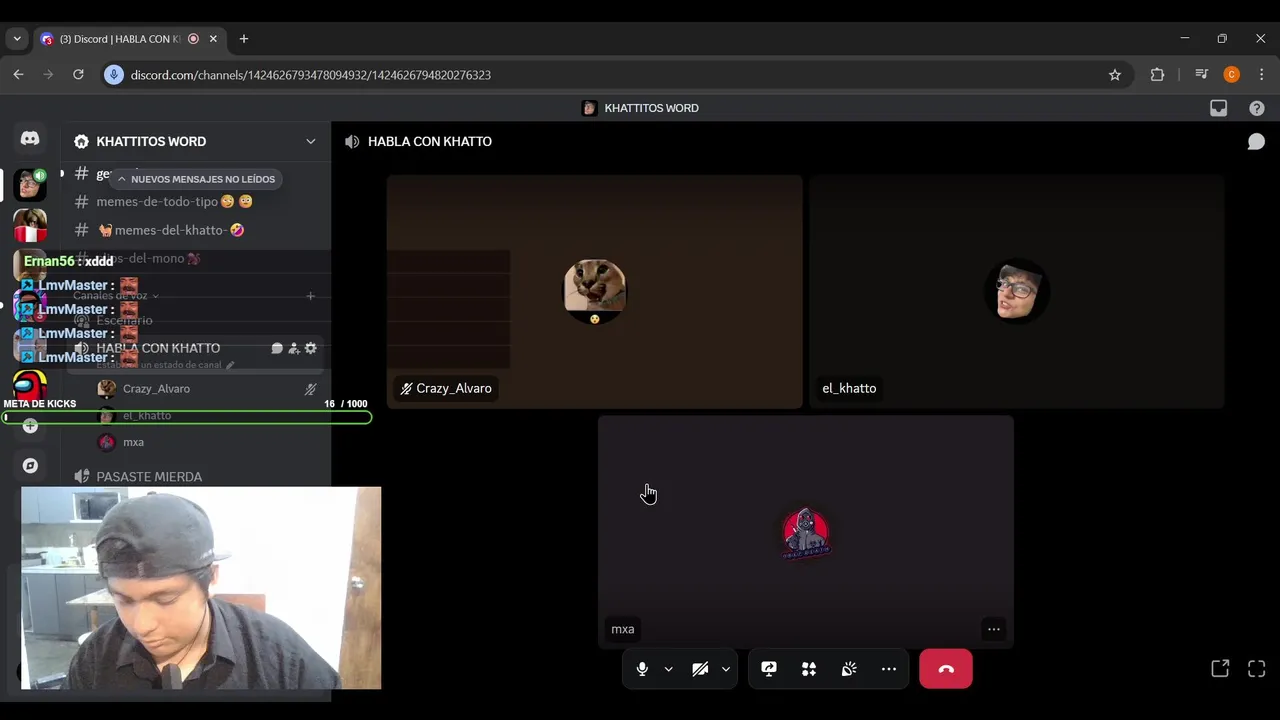1280x720 pixels.
Task: Focus the el_khatto video tile
Action: (1017, 292)
